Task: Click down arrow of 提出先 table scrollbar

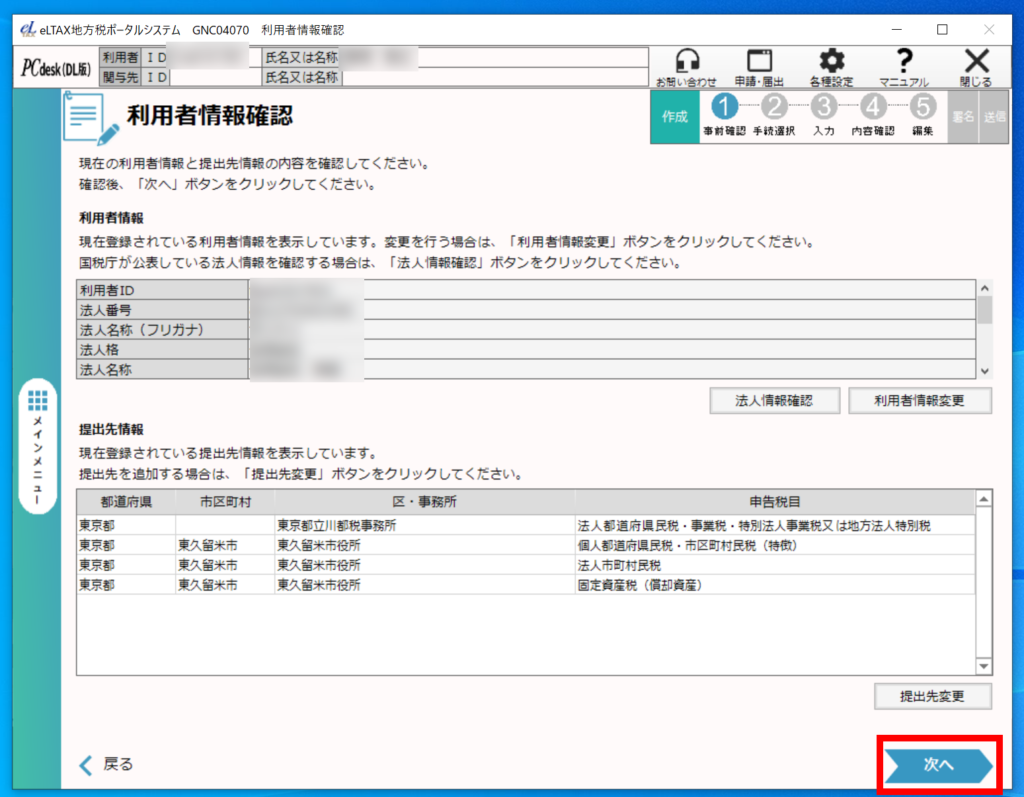Action: (983, 666)
